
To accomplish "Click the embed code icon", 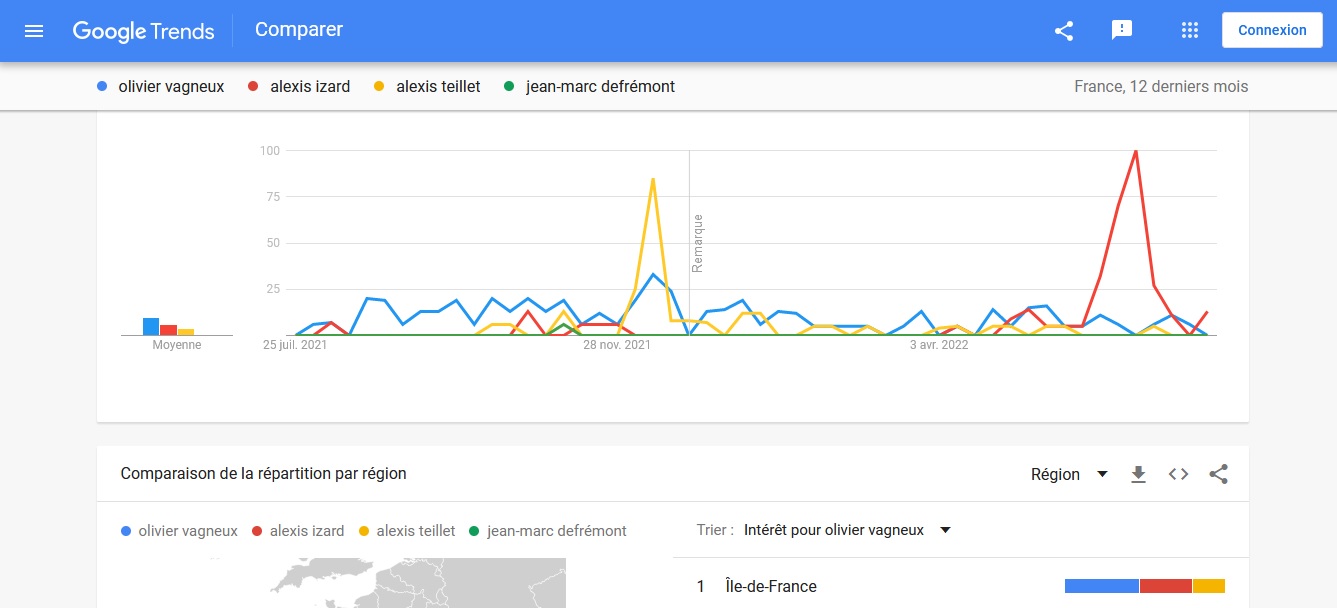I will 1178,474.
